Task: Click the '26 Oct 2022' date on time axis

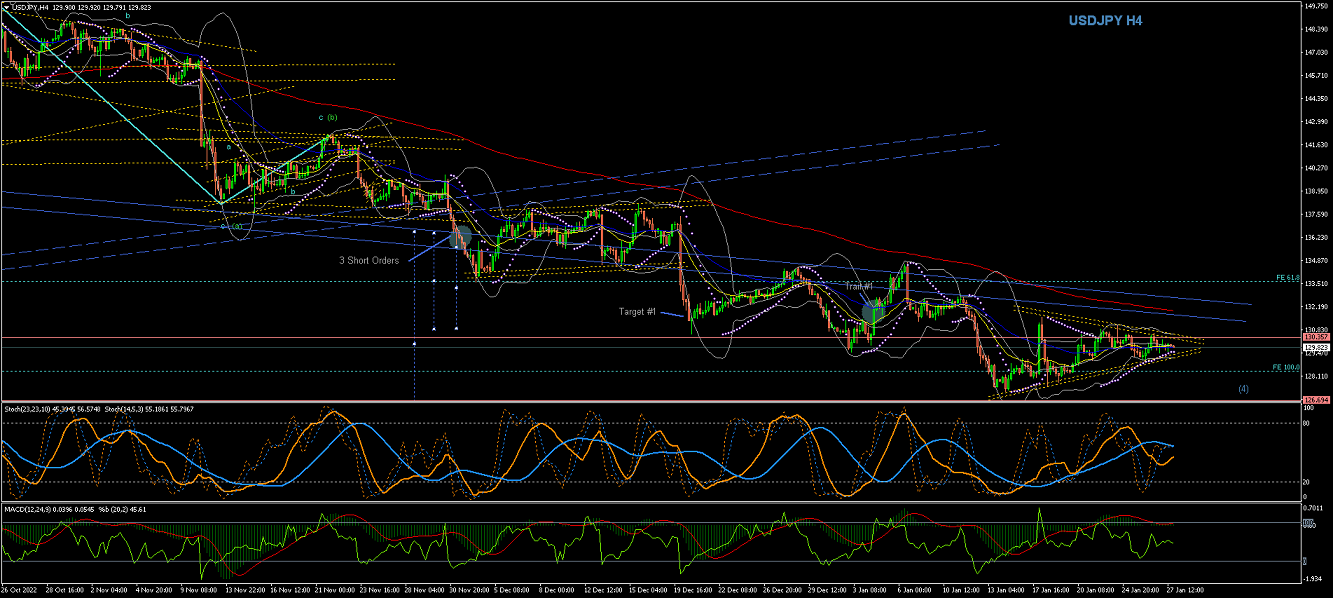Action: pyautogui.click(x=20, y=591)
